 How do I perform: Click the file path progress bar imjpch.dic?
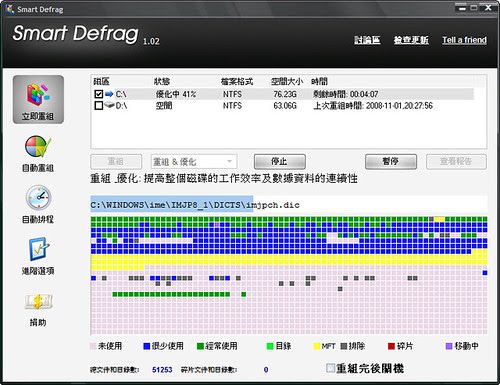coord(289,204)
